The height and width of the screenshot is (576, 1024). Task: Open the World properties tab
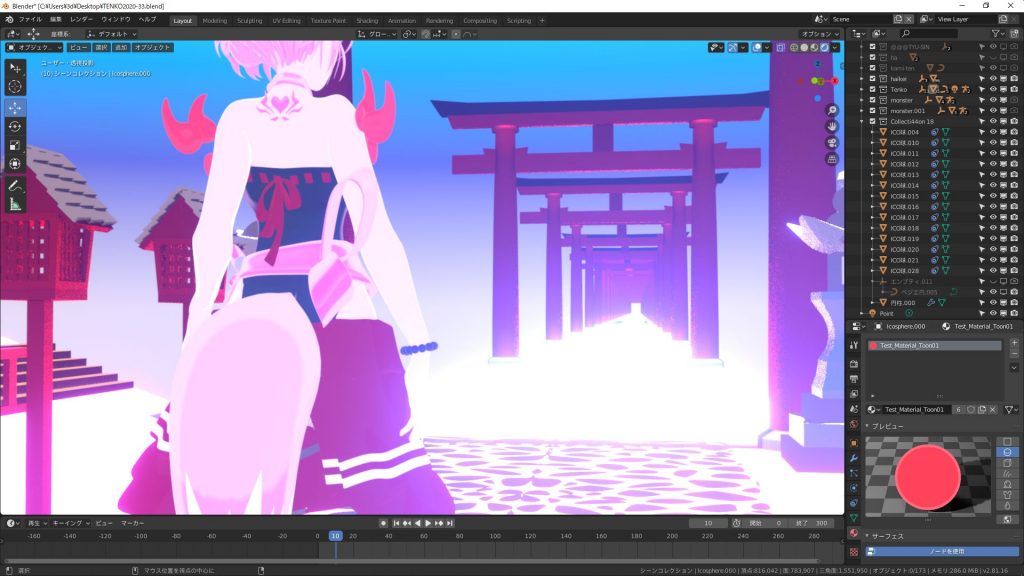click(854, 424)
